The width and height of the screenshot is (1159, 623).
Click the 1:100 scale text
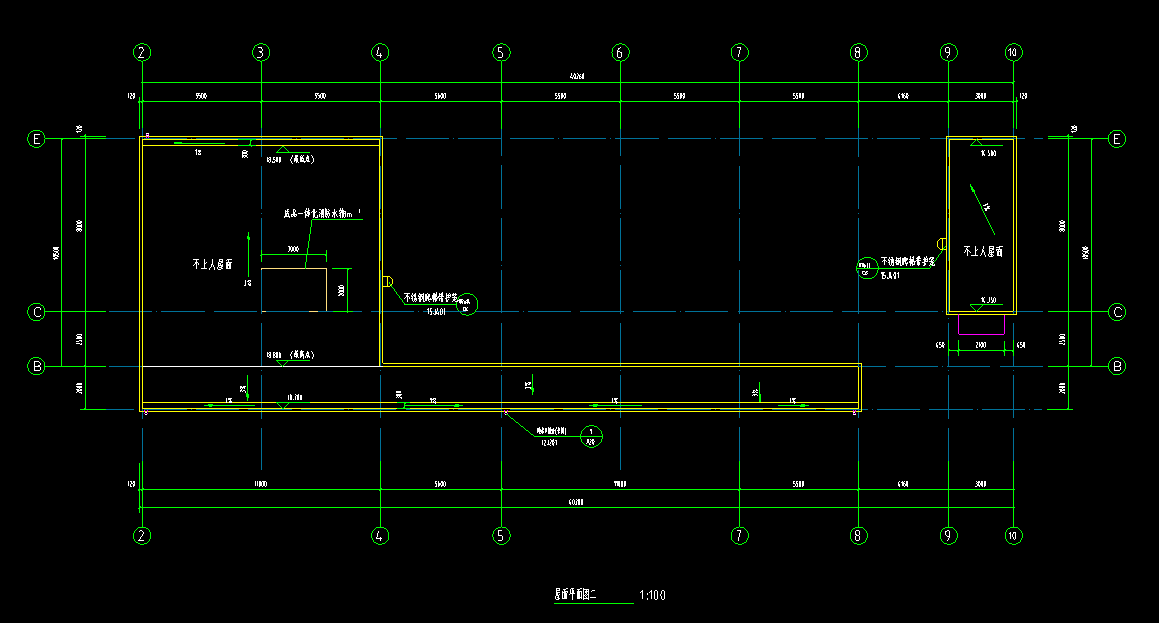[x=652, y=596]
